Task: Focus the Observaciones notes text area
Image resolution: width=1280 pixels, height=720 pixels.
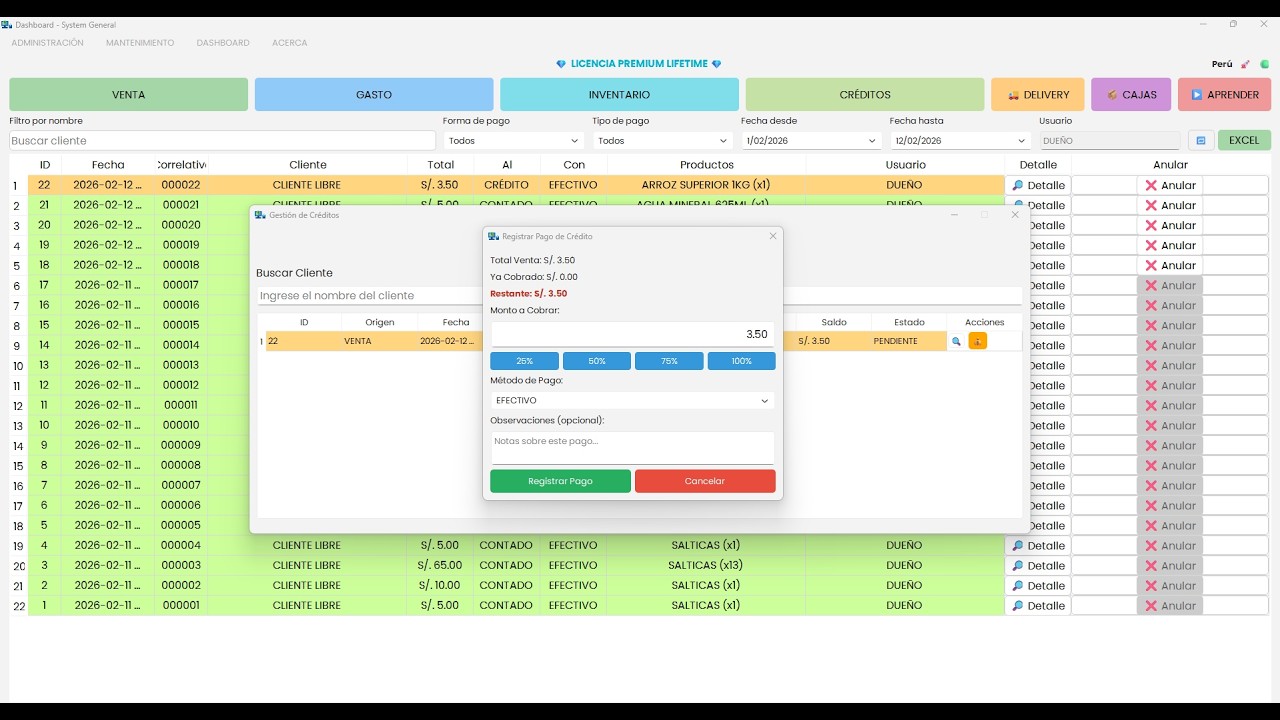Action: [632, 448]
